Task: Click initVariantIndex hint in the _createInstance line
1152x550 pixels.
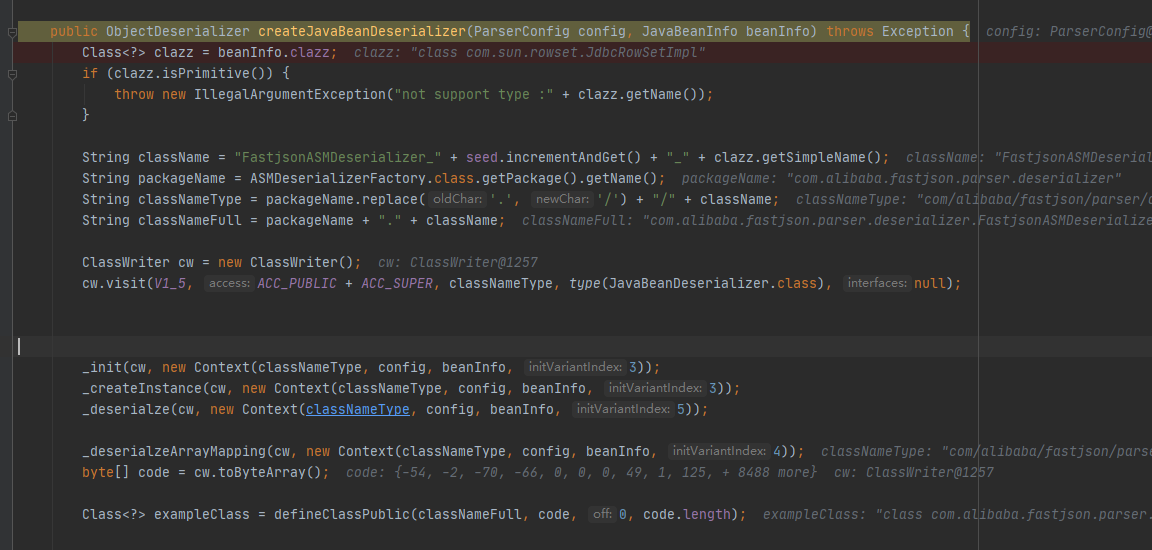Action: tap(655, 388)
